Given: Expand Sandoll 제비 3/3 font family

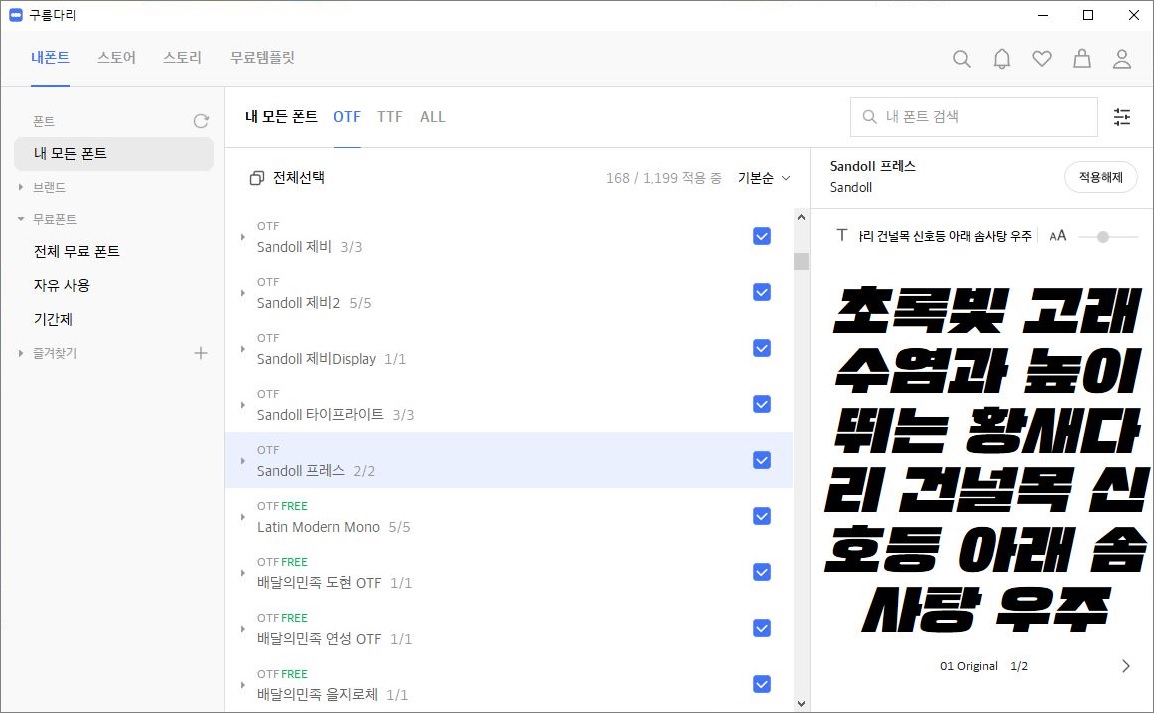Looking at the screenshot, I should coord(242,237).
